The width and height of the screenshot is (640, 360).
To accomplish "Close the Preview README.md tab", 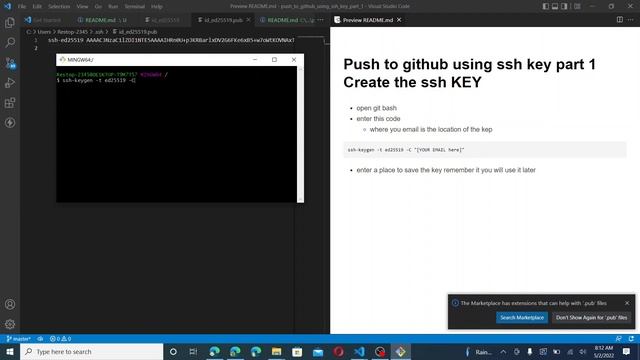I will [x=399, y=20].
